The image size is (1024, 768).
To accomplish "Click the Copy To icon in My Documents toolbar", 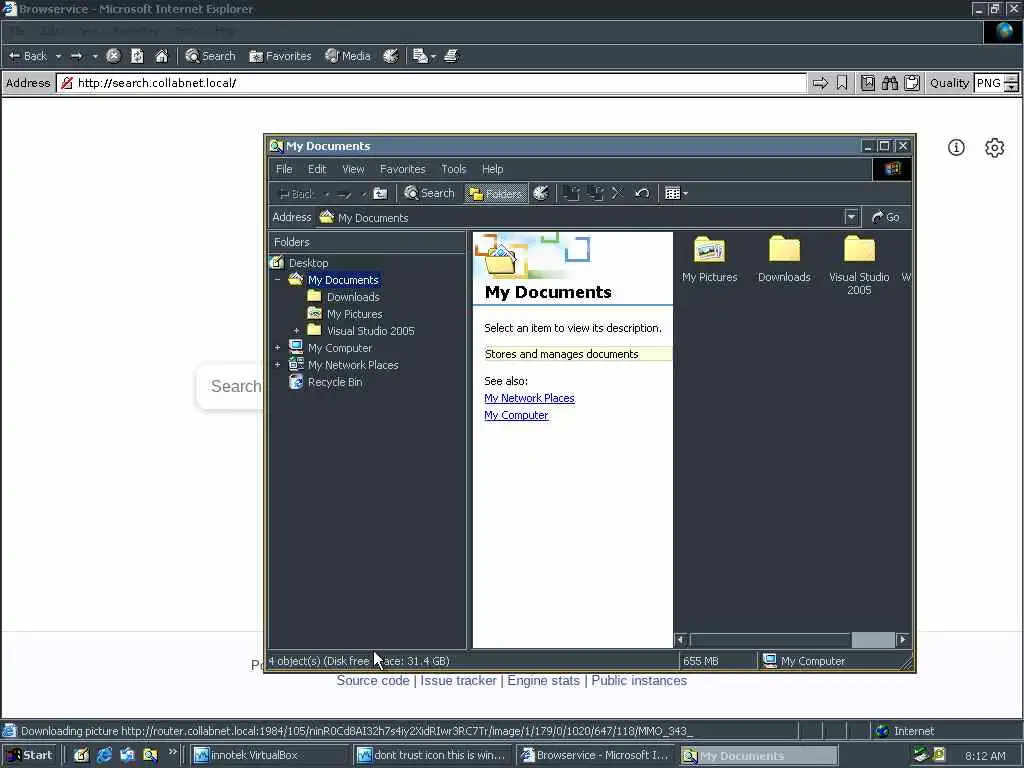I will (x=595, y=193).
